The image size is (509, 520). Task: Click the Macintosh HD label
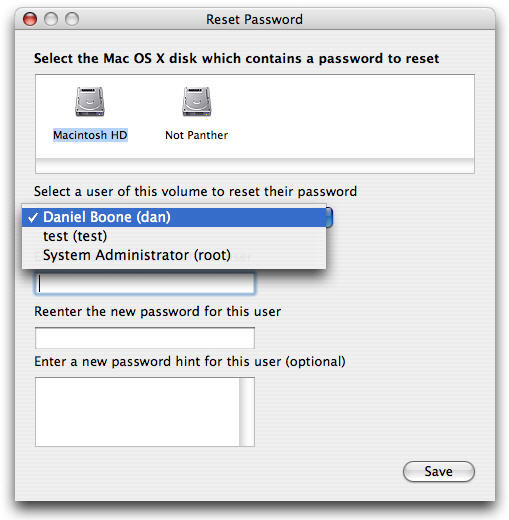90,135
